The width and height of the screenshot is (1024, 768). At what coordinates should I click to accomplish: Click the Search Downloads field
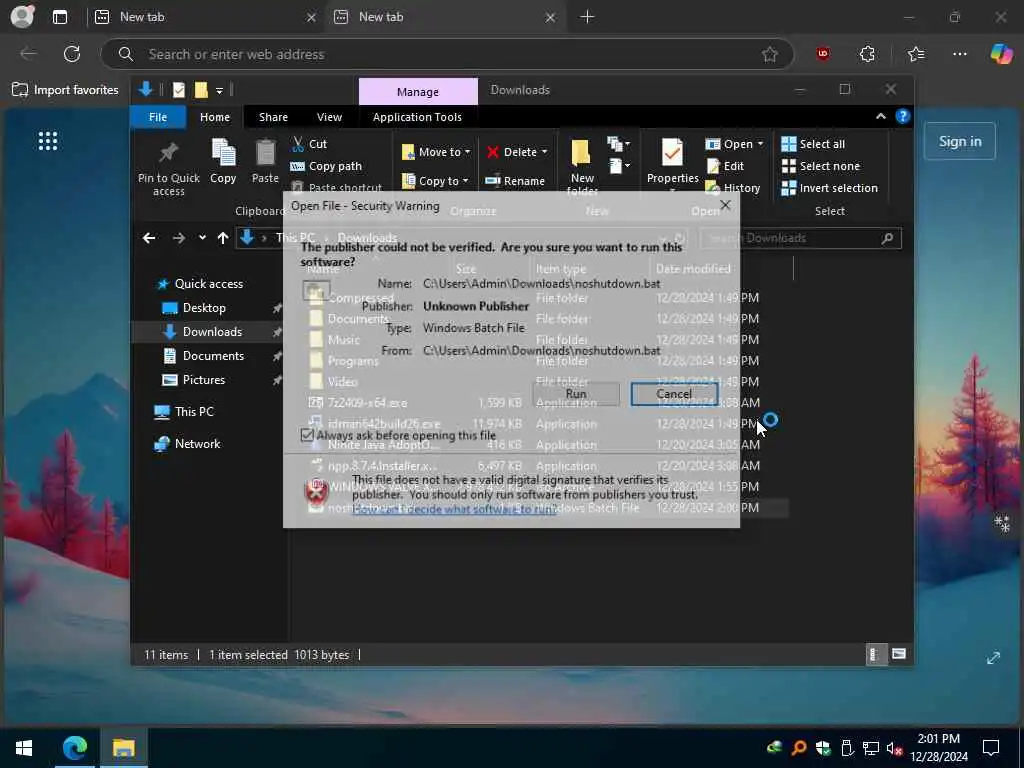[x=801, y=238]
